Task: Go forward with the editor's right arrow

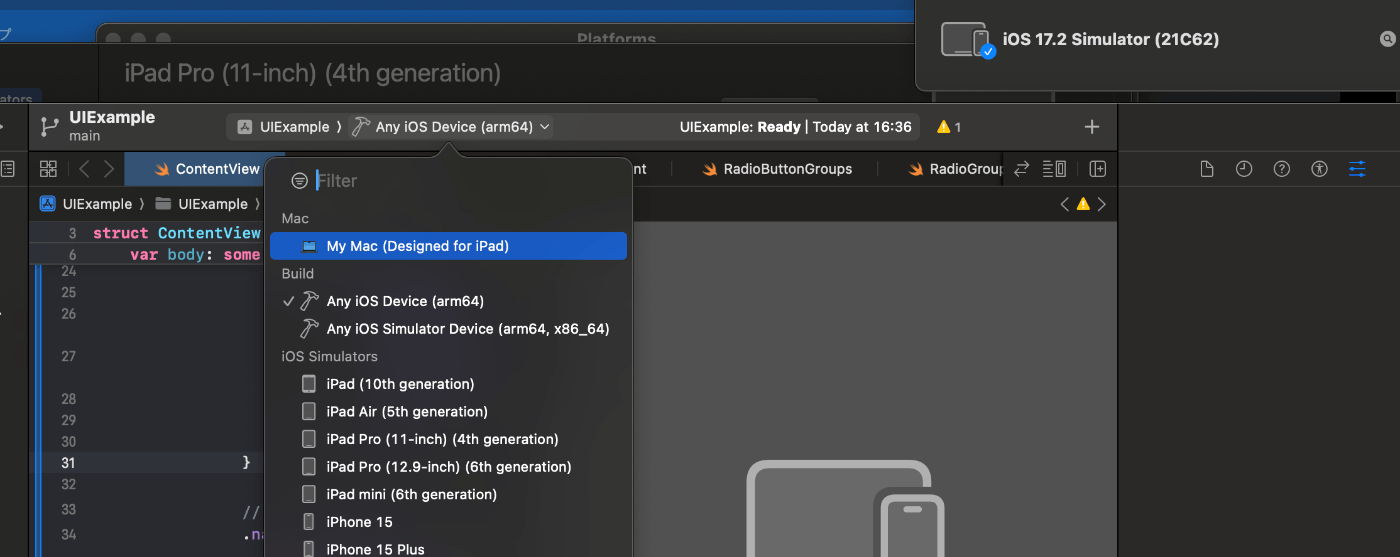Action: [109, 169]
